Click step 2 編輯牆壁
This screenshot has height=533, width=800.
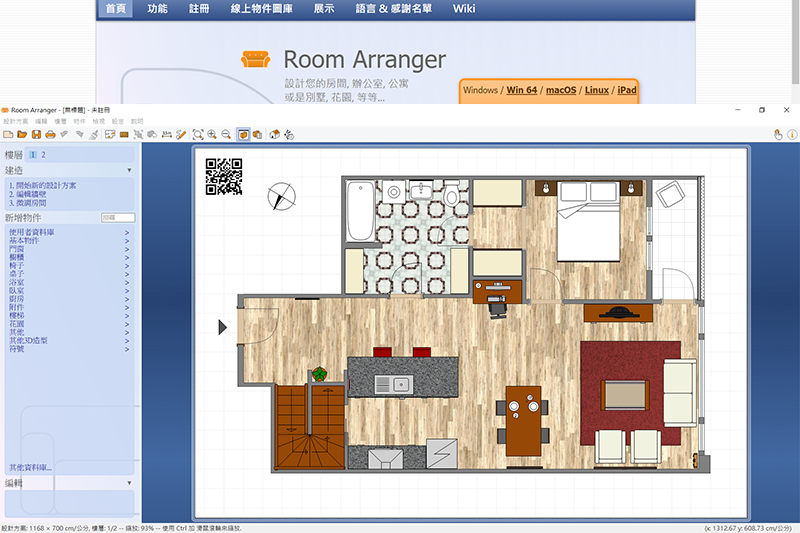[28, 194]
